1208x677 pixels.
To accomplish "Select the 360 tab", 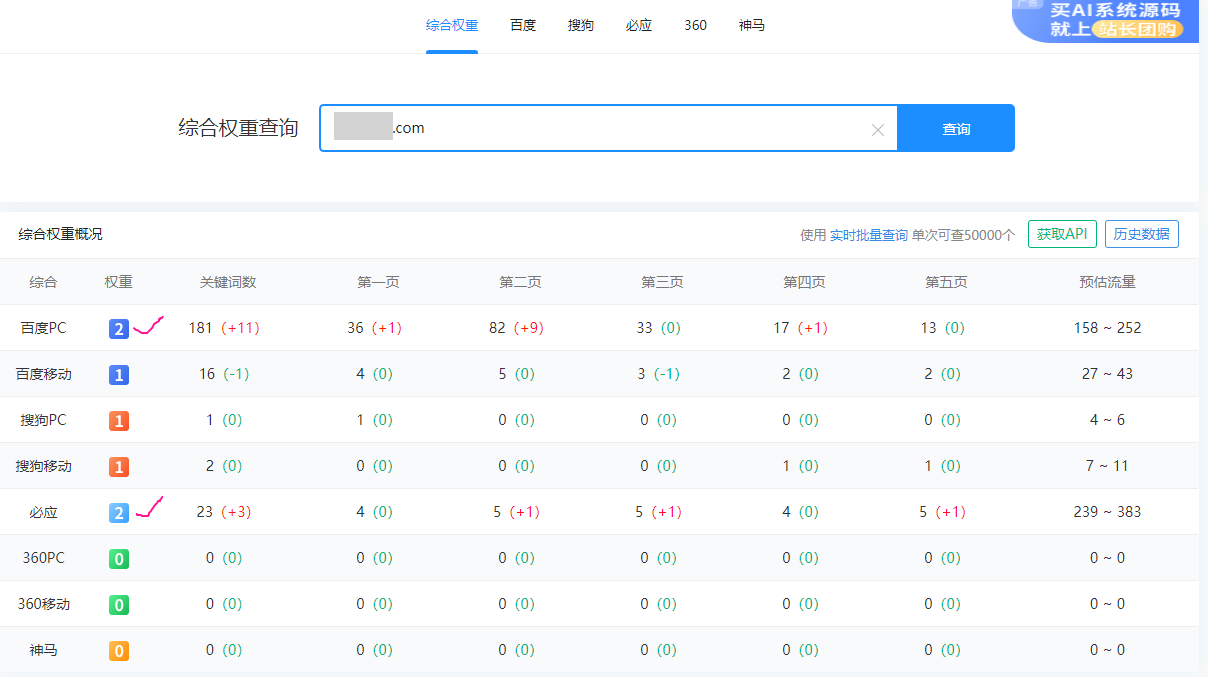I will [x=695, y=25].
